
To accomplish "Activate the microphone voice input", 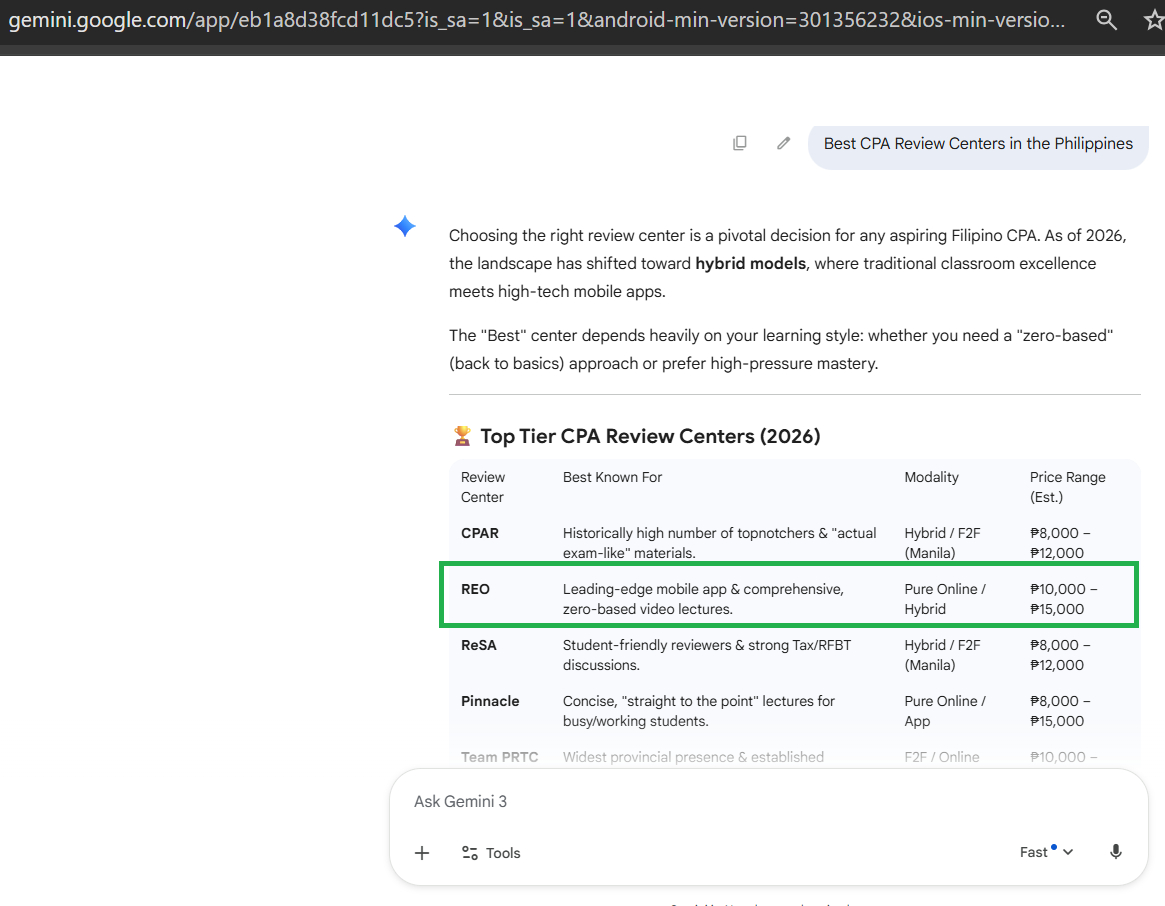I will tap(1115, 852).
